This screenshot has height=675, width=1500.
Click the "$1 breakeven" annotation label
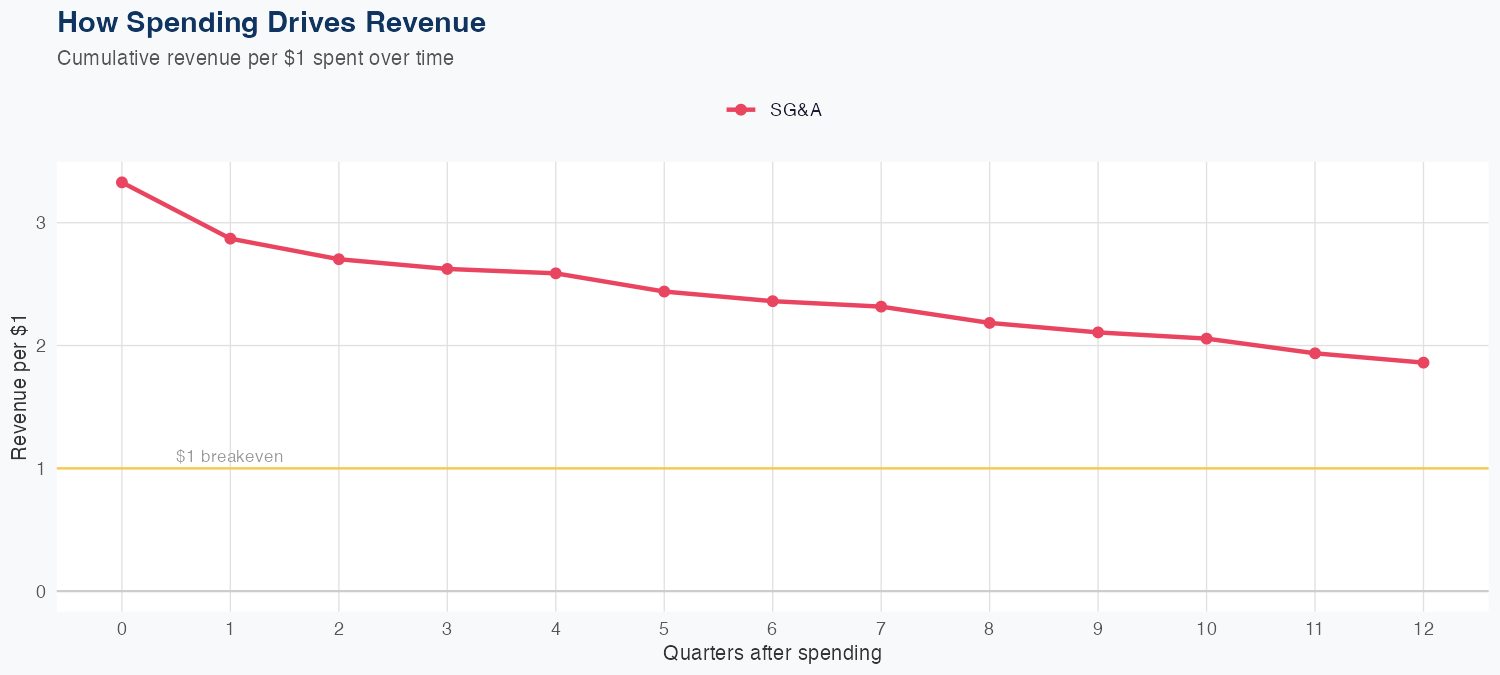click(229, 456)
